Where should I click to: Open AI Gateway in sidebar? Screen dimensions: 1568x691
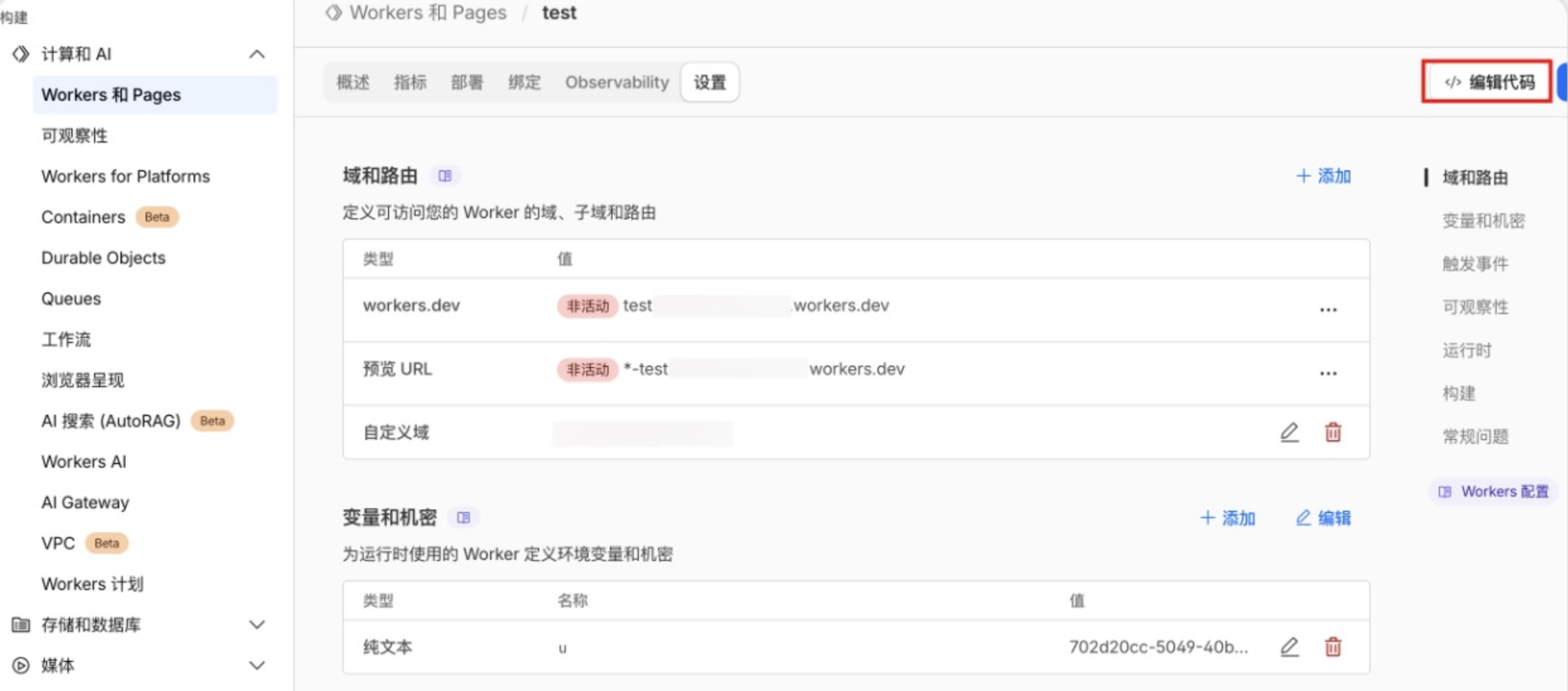tap(85, 502)
